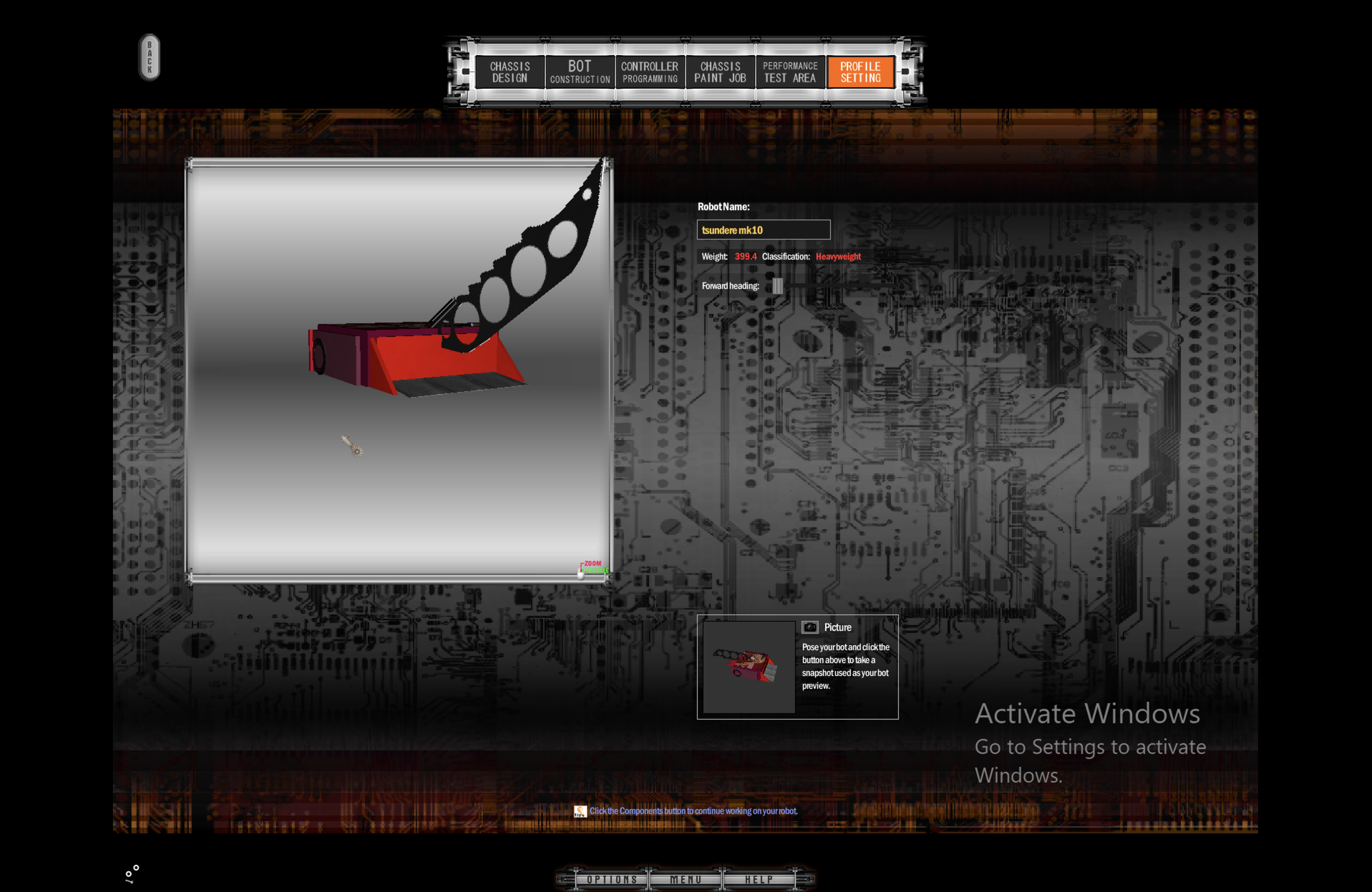
Task: Switch to the Bot Construction tab
Action: (x=580, y=72)
